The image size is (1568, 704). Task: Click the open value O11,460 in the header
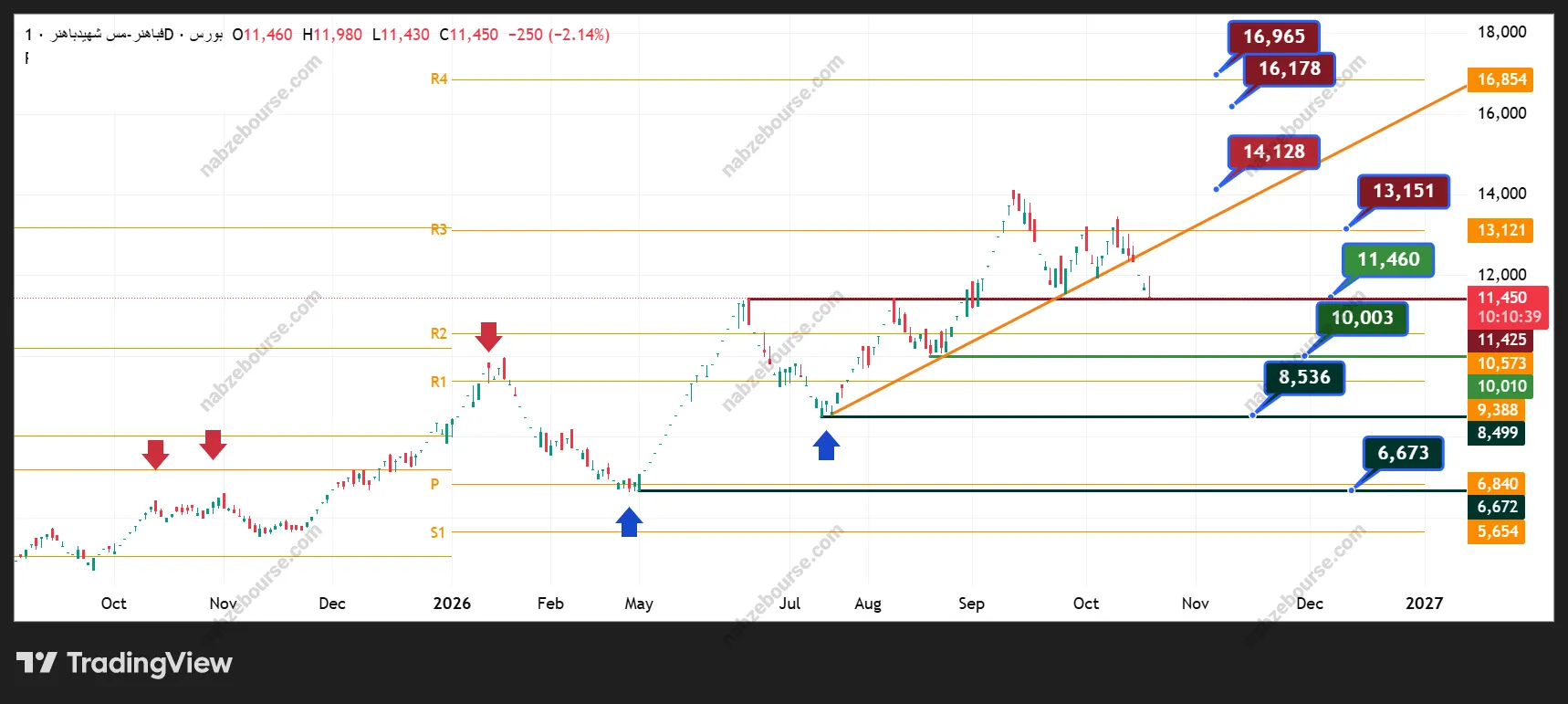[x=262, y=35]
